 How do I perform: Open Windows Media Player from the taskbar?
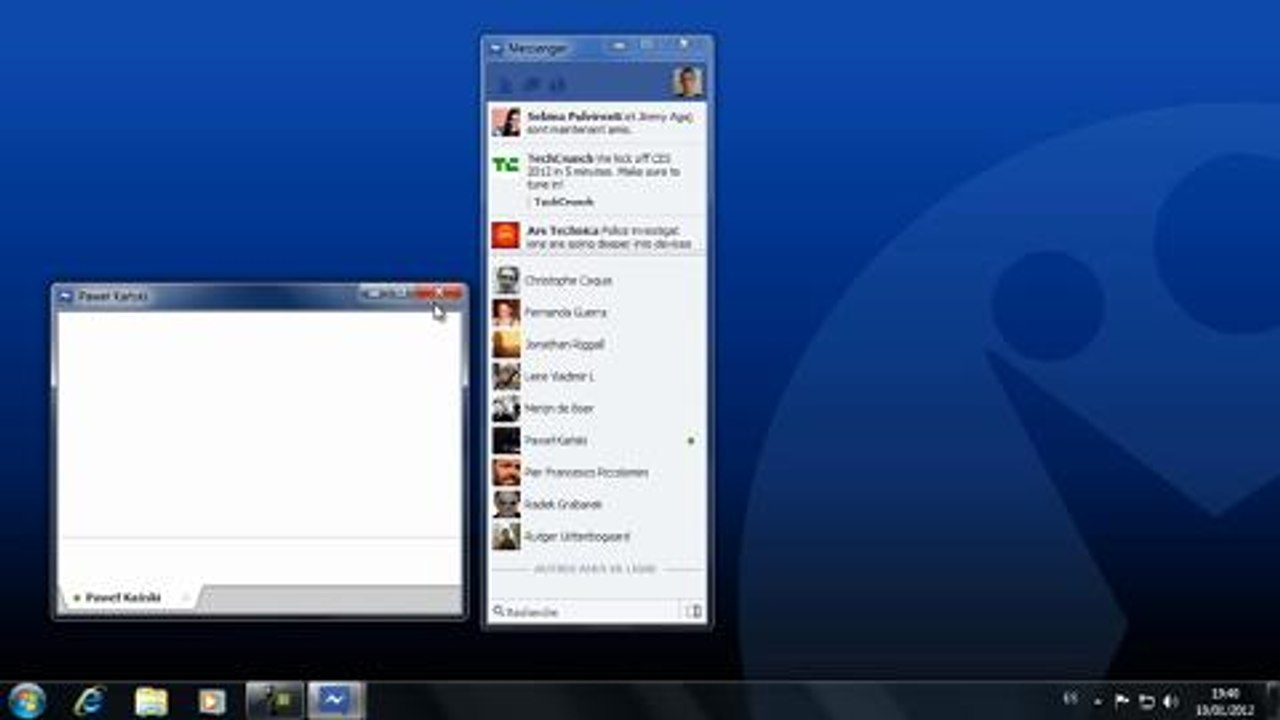click(212, 701)
